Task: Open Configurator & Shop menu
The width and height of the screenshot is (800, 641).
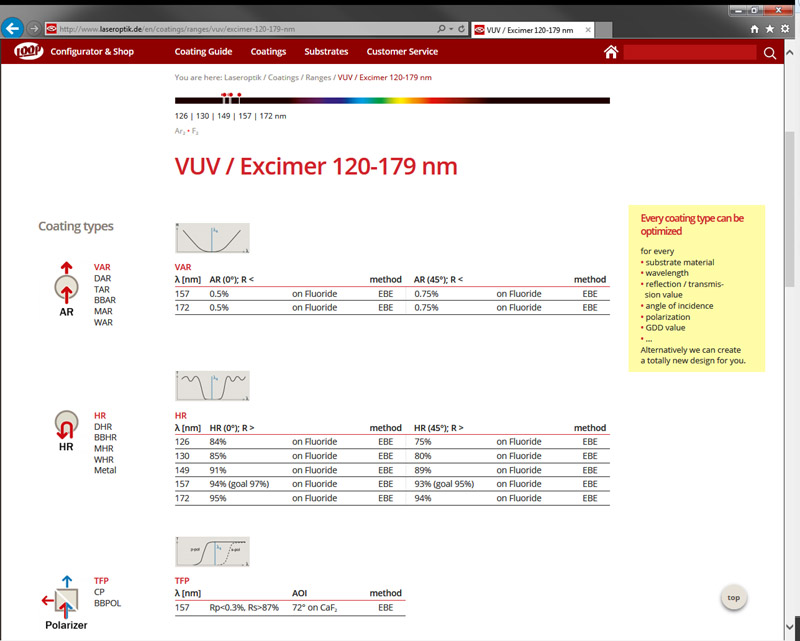Action: (92, 52)
